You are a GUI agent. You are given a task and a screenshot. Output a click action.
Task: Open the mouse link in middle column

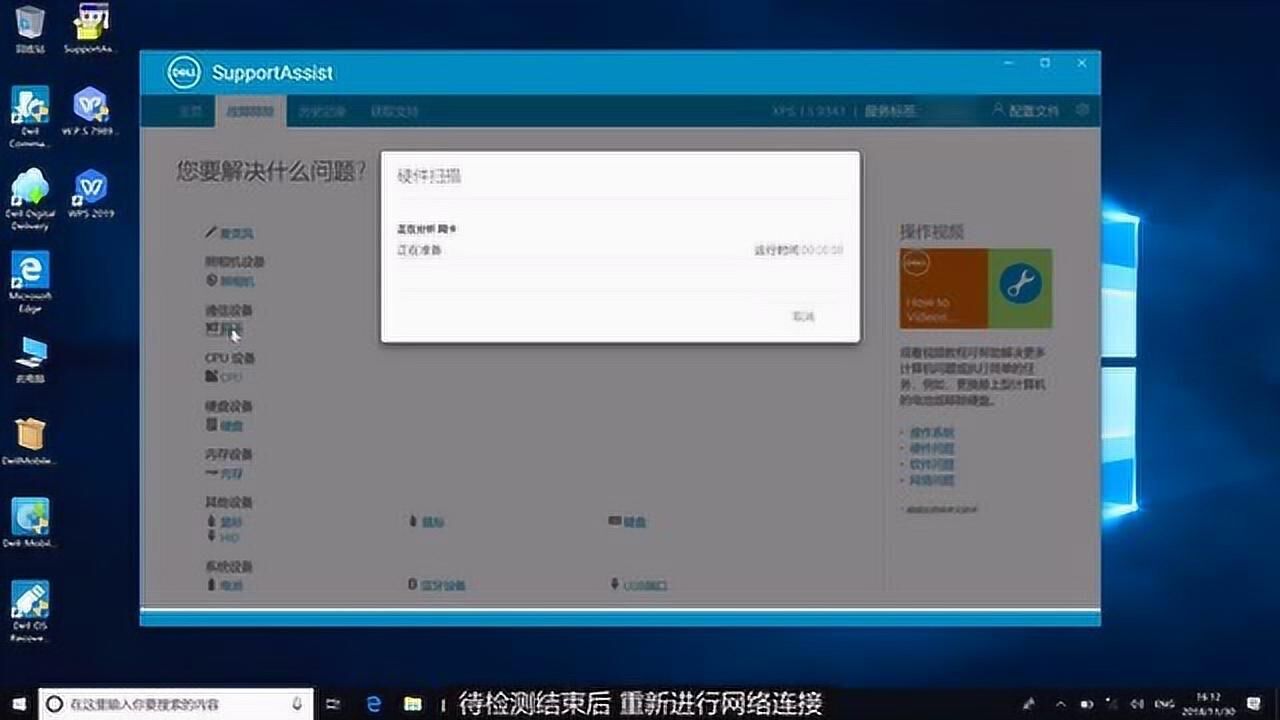[x=433, y=522]
